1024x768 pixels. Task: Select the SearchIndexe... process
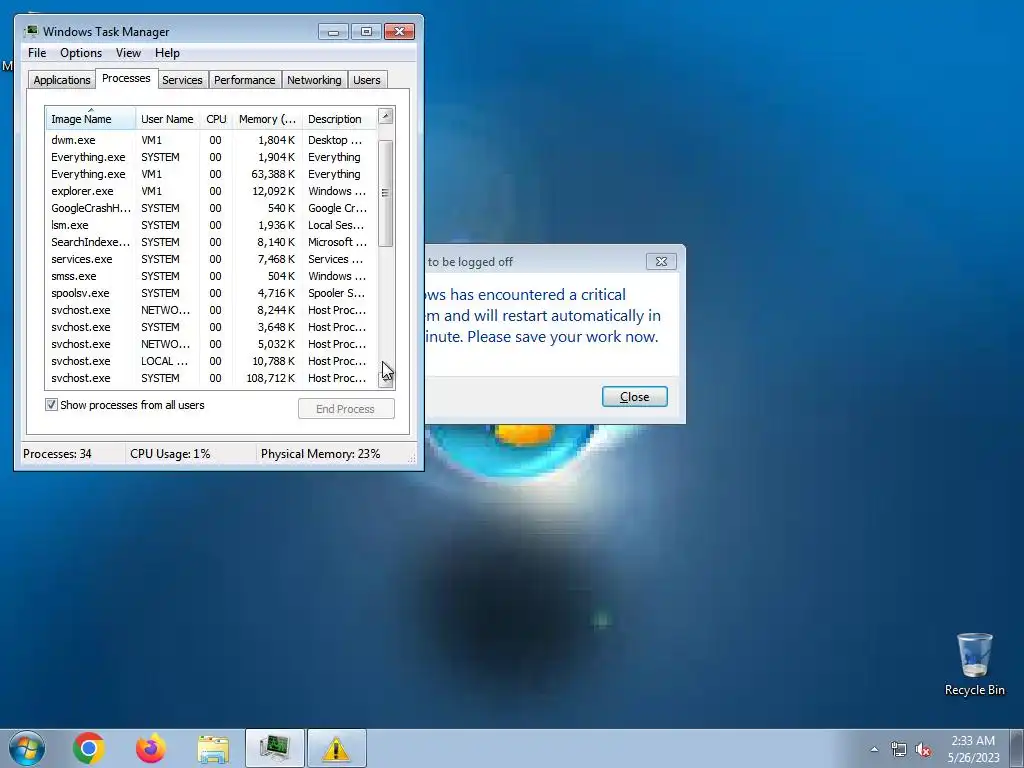211,242
